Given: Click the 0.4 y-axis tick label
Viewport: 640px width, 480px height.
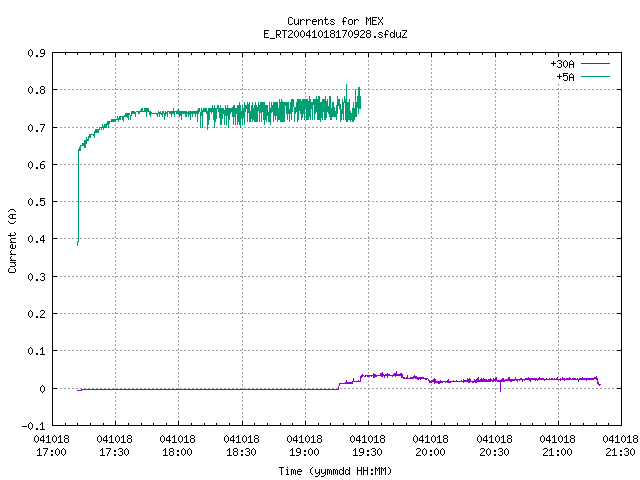Looking at the screenshot, I should [x=37, y=239].
